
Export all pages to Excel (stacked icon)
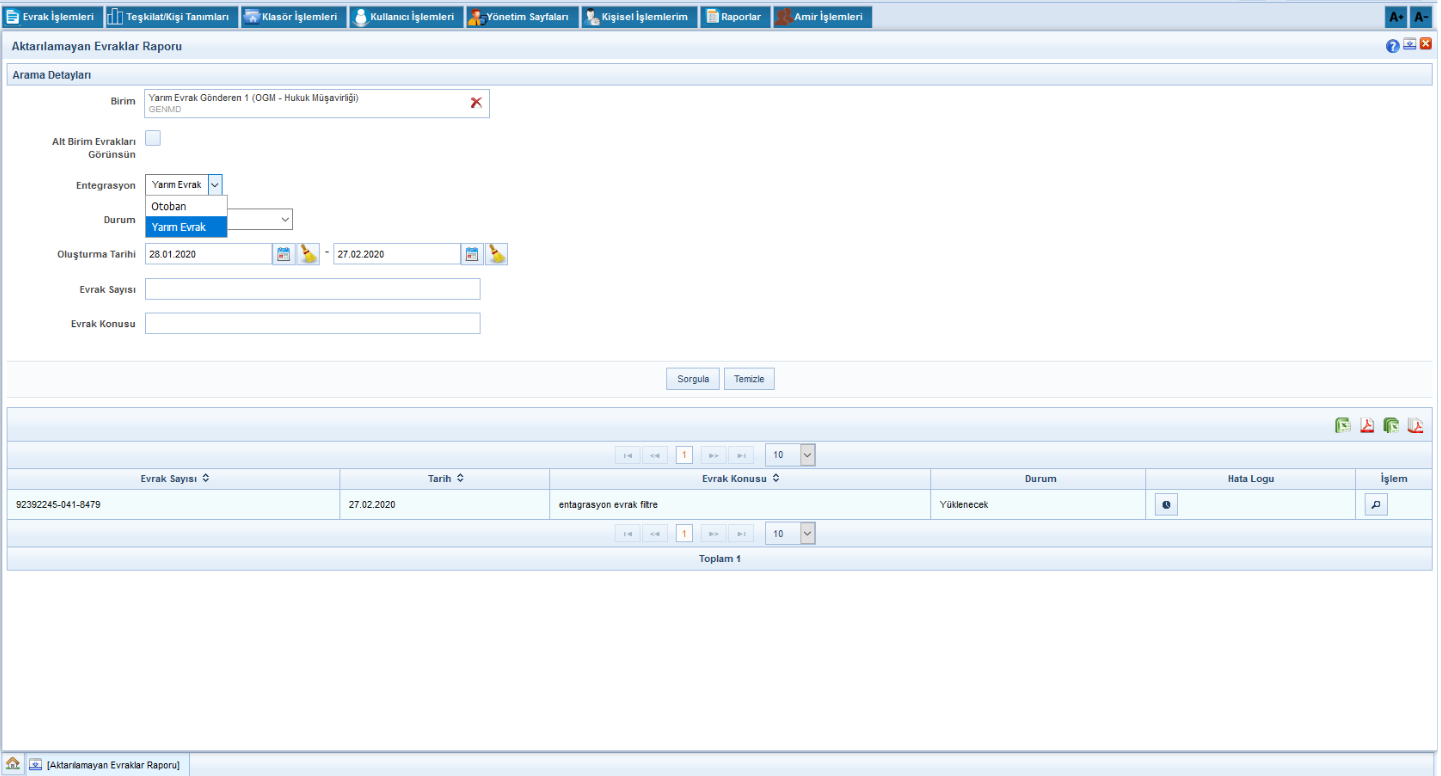click(1391, 425)
